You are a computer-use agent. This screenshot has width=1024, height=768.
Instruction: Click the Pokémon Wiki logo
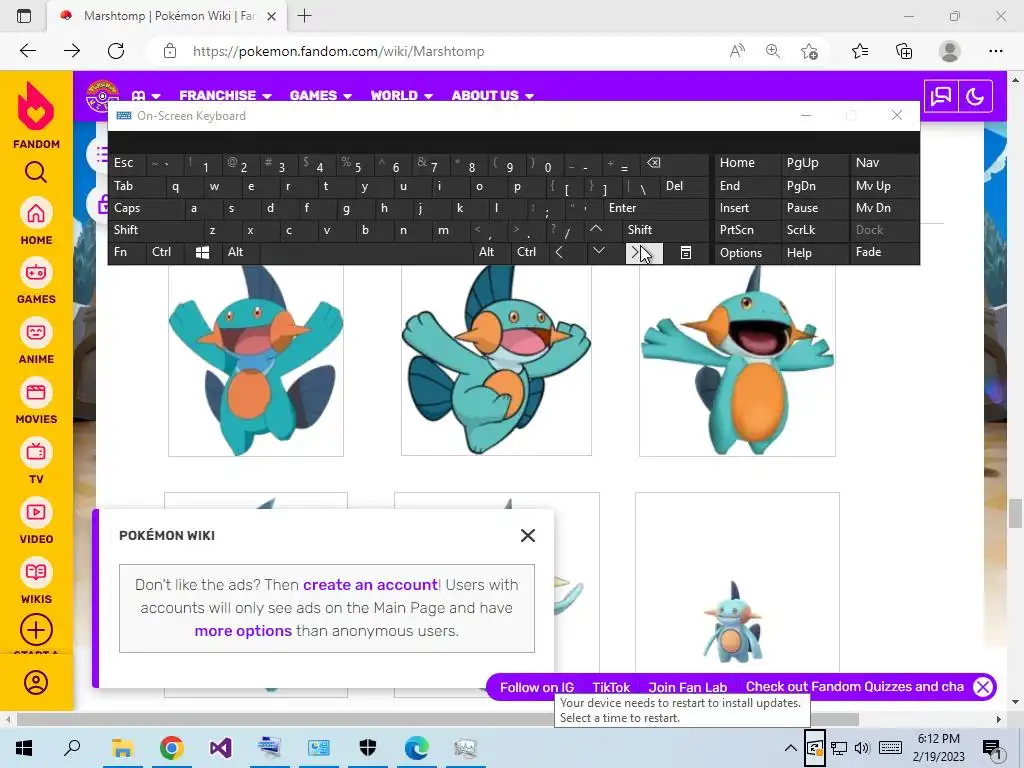103,97
